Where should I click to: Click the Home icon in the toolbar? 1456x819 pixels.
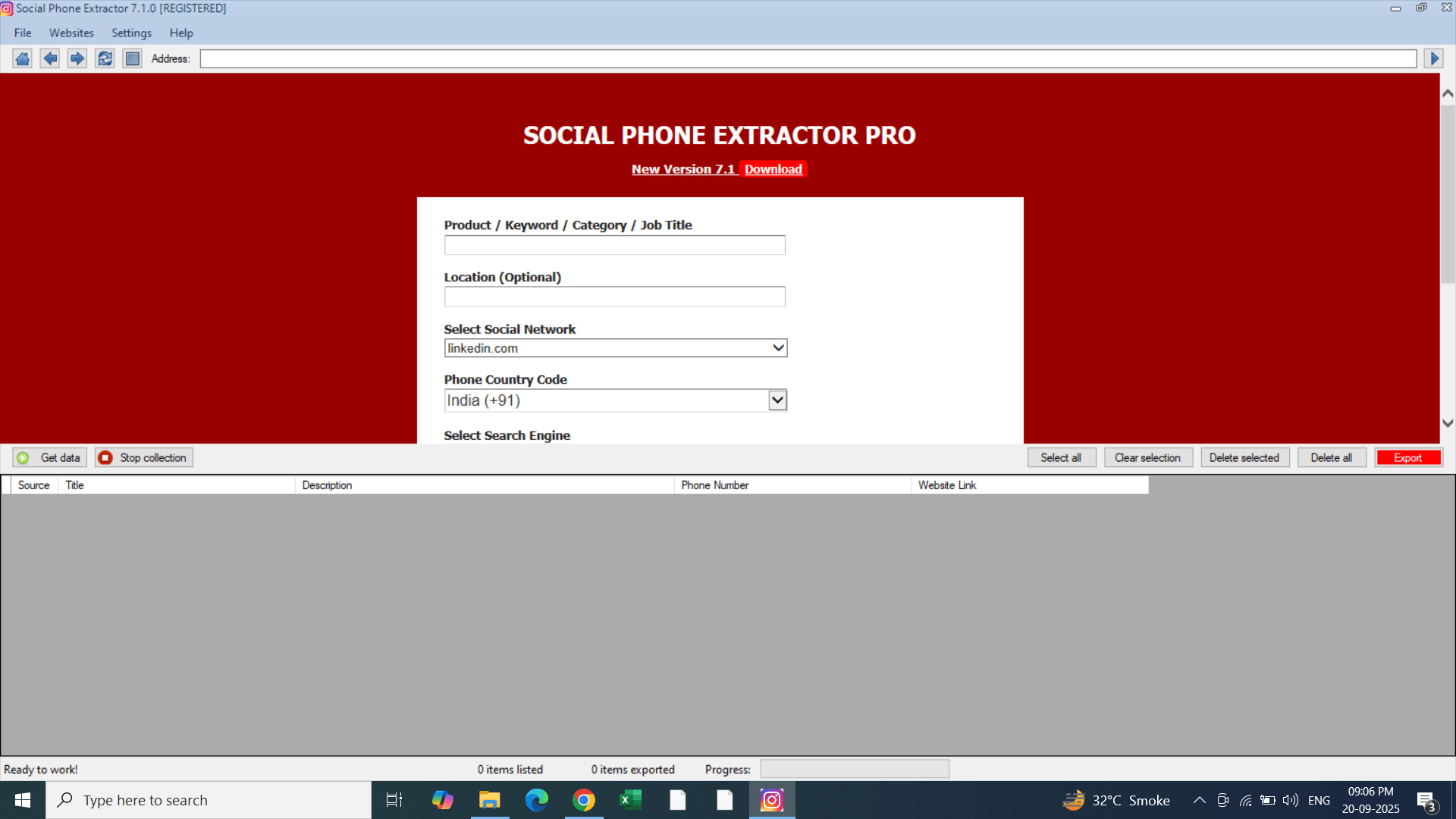[x=23, y=58]
